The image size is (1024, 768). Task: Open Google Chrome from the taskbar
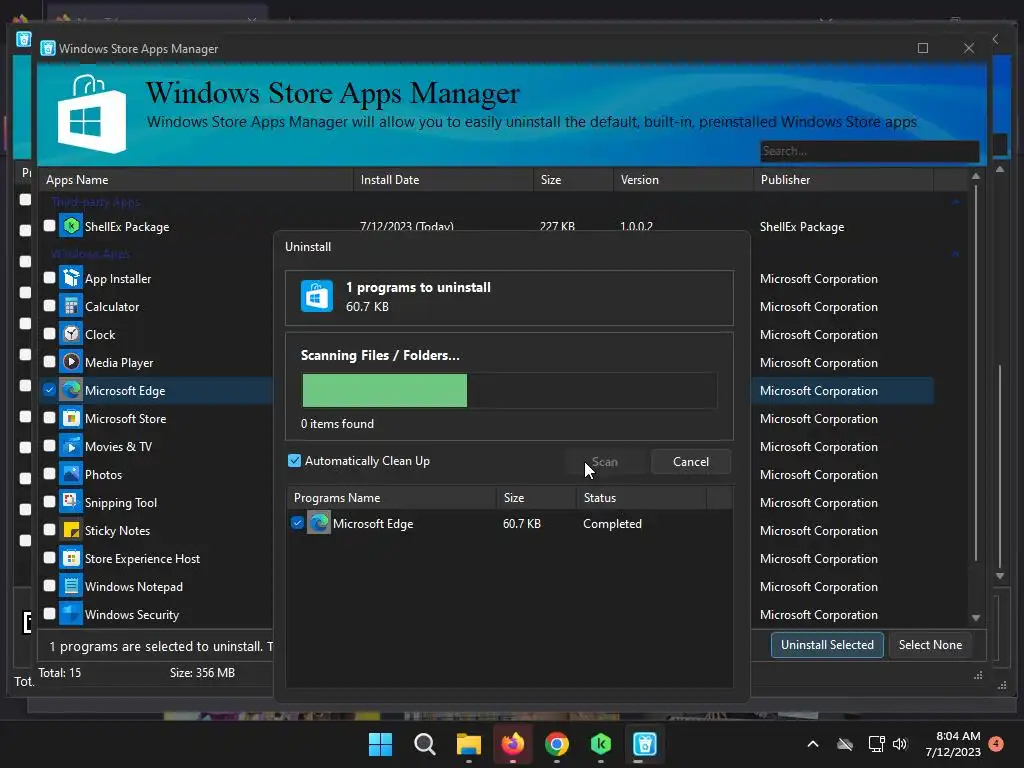click(556, 744)
